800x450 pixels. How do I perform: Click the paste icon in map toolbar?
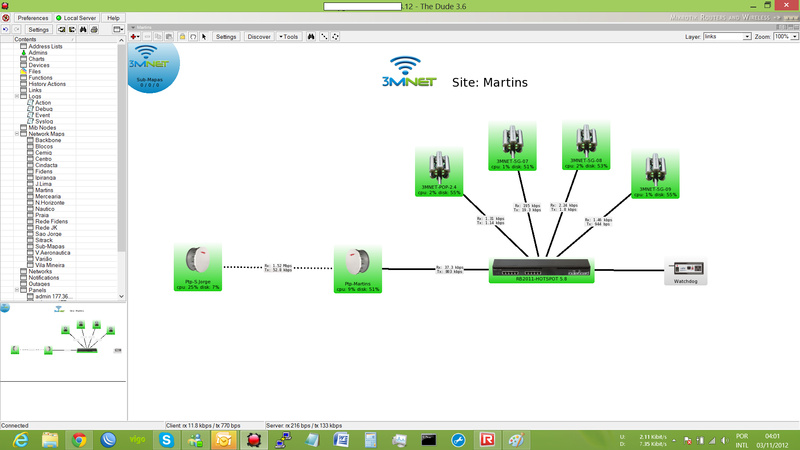pyautogui.click(x=169, y=37)
